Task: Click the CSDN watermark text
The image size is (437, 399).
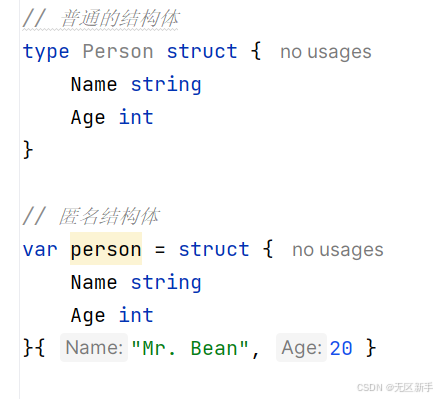Action: tap(395, 388)
